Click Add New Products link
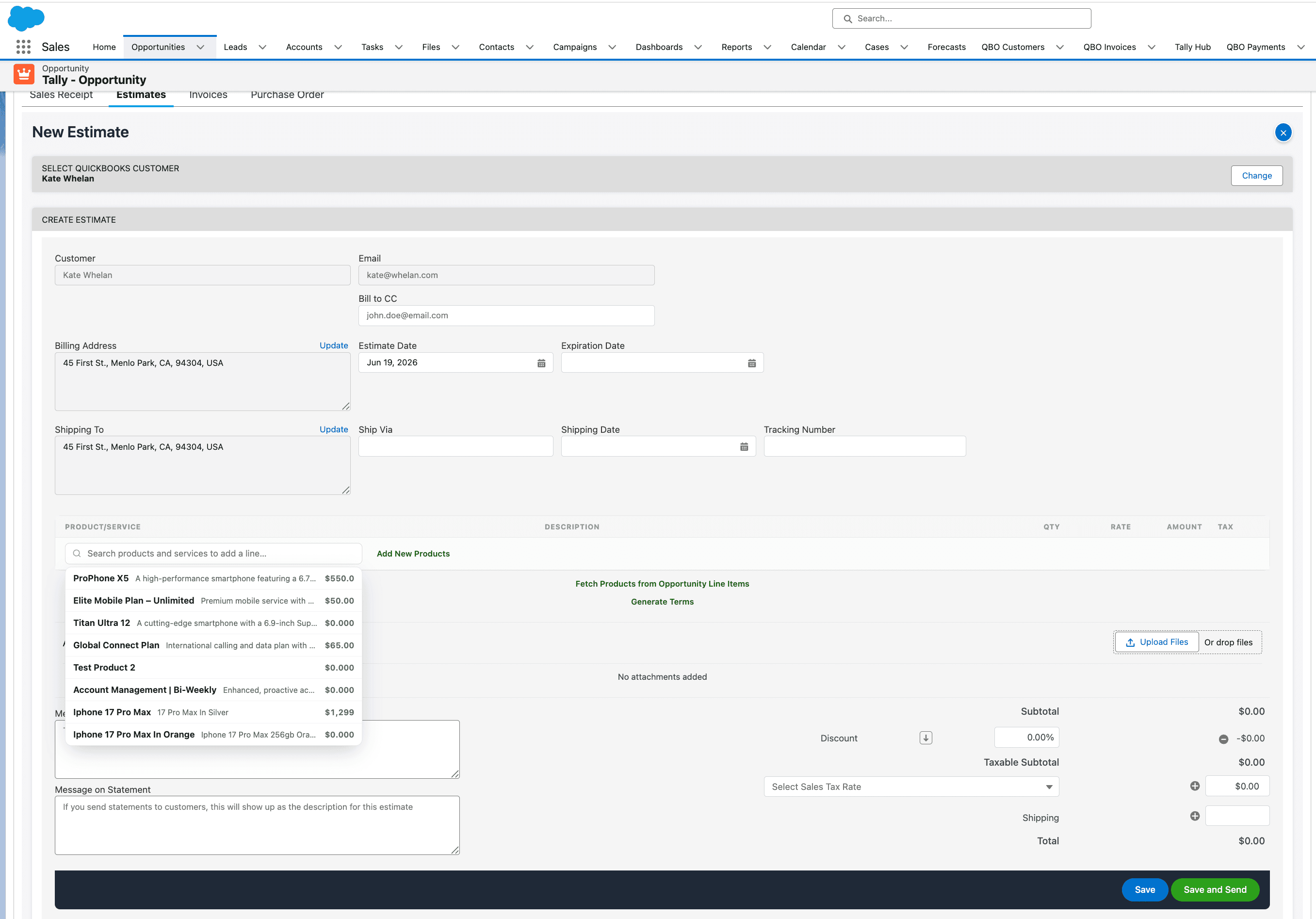Image resolution: width=1316 pixels, height=919 pixels. [413, 553]
